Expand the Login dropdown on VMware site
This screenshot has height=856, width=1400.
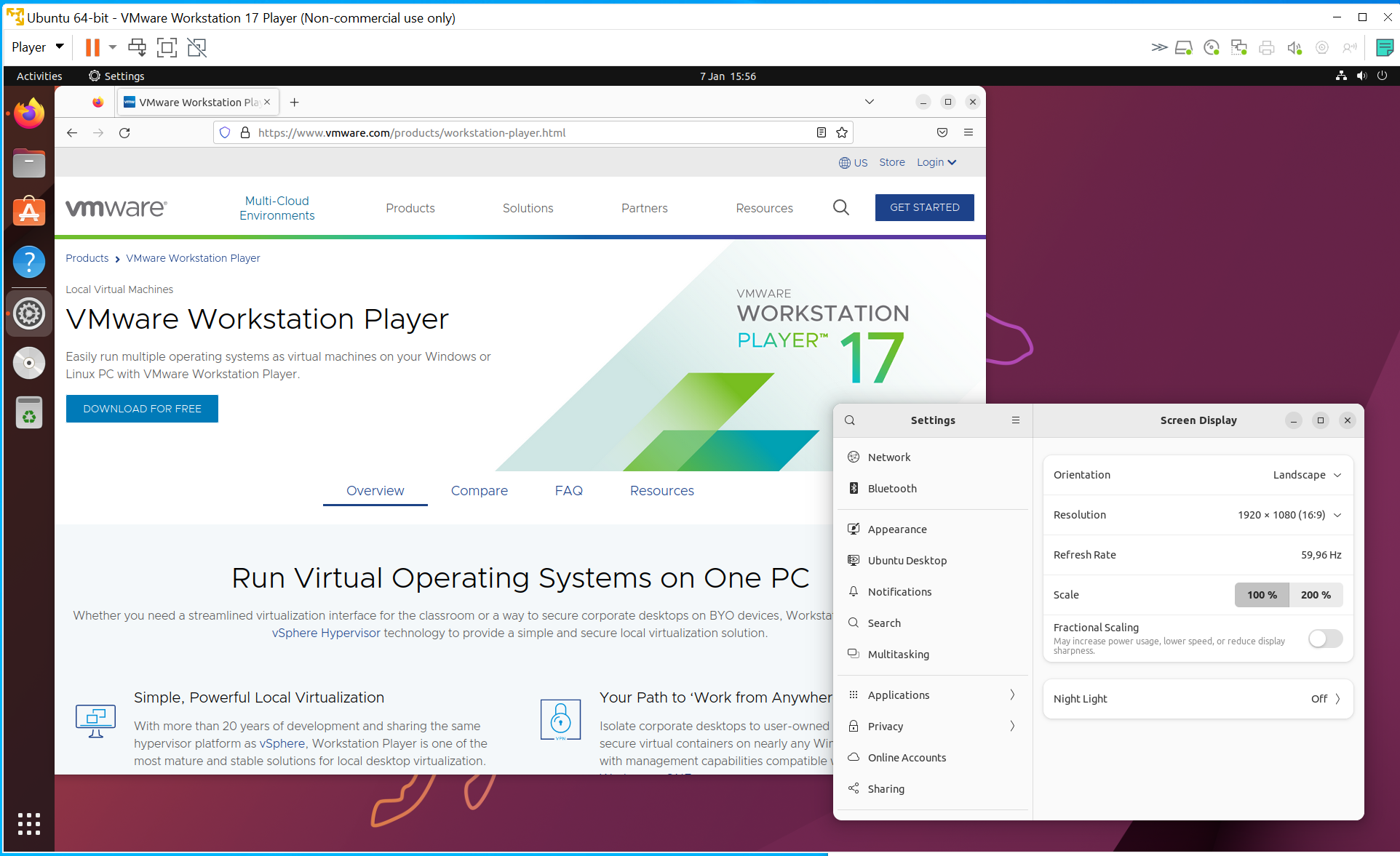click(x=936, y=162)
